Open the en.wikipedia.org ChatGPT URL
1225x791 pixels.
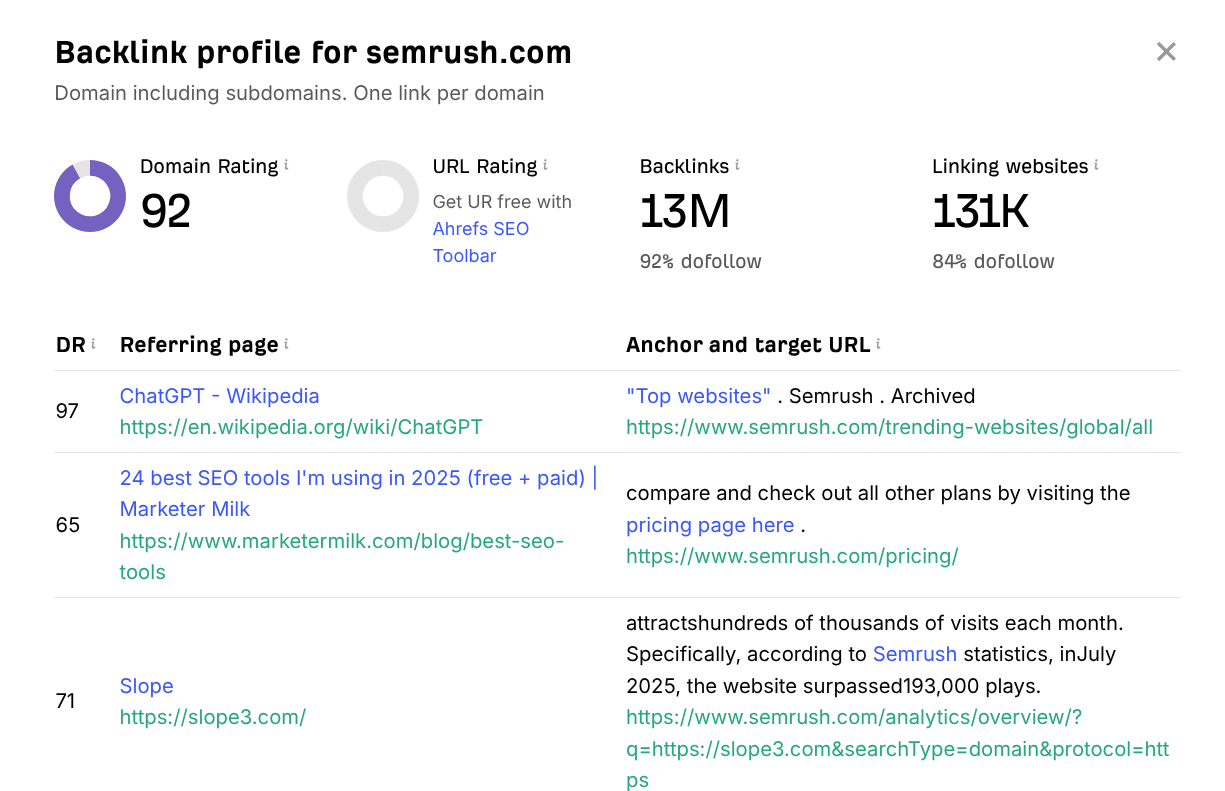[x=301, y=427]
